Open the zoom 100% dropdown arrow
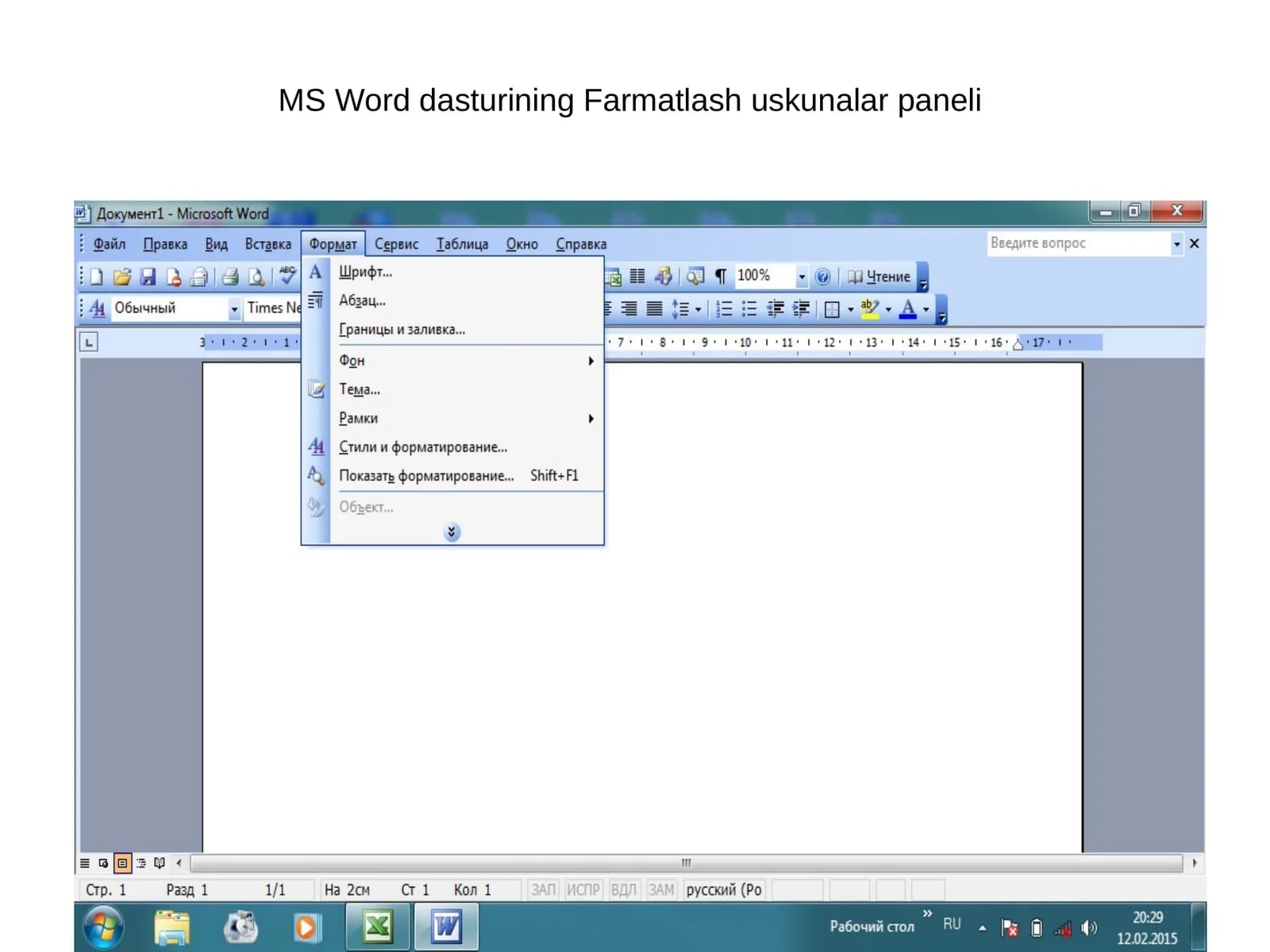 [802, 277]
